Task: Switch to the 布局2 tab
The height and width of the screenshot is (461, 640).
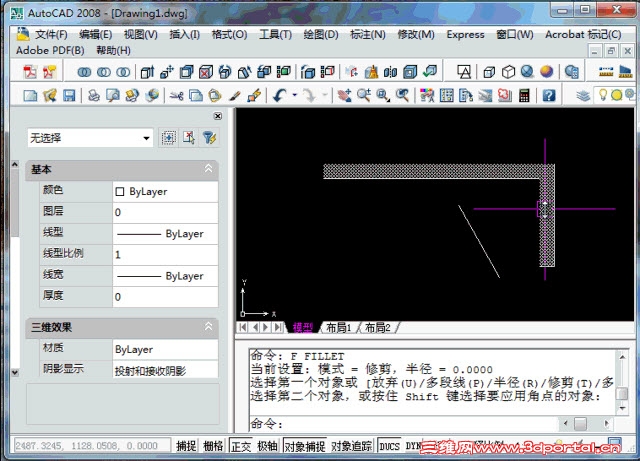Action: pyautogui.click(x=378, y=327)
